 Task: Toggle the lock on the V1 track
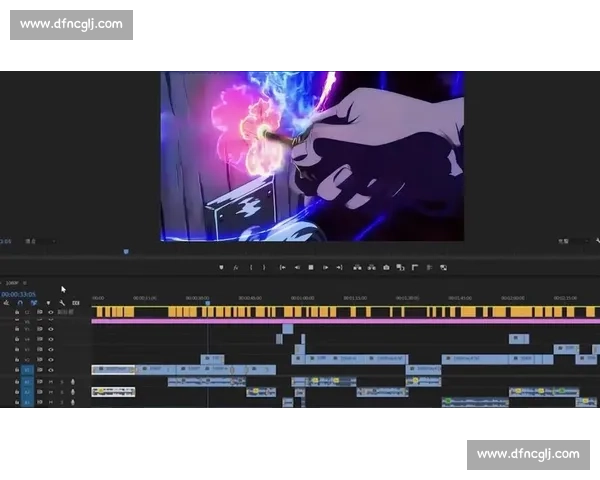pos(17,369)
